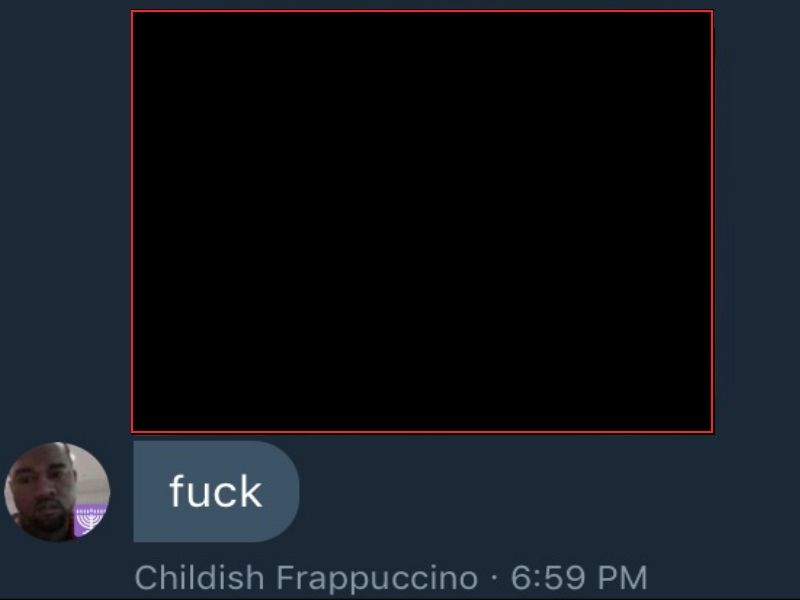Click the sender name Childish Frappuccino
This screenshot has width=800, height=600.
(x=306, y=578)
